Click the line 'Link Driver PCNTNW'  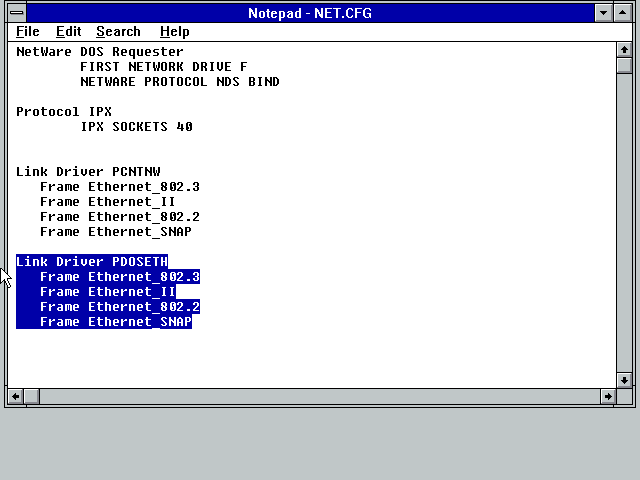point(88,171)
